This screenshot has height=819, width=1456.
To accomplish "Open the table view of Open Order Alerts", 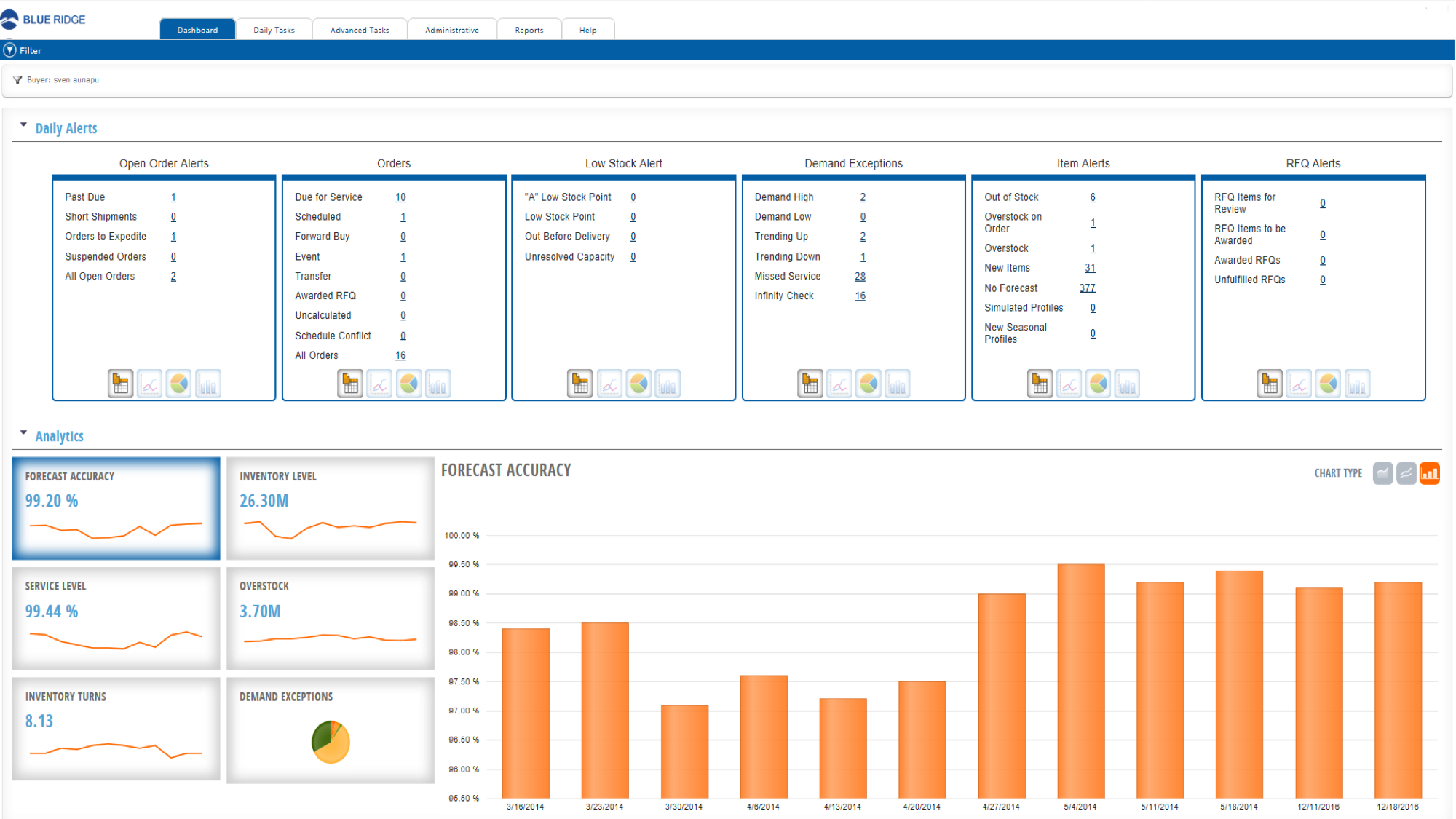I will click(x=120, y=383).
